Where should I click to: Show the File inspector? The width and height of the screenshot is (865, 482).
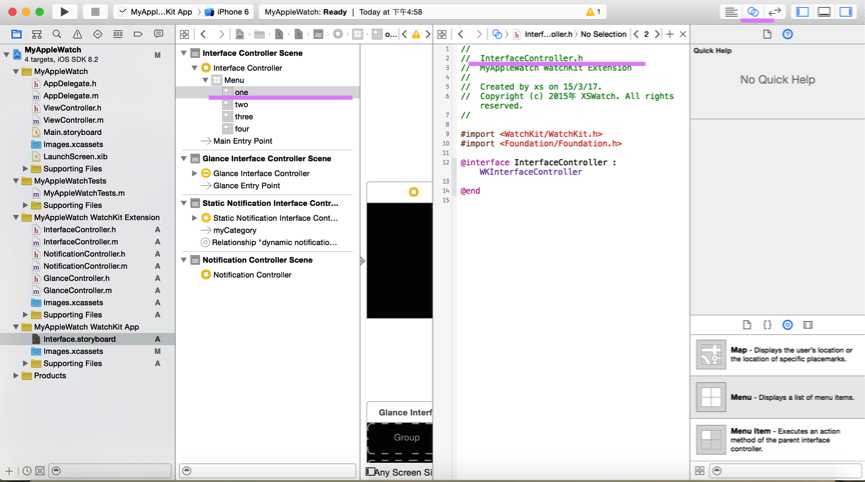[767, 34]
